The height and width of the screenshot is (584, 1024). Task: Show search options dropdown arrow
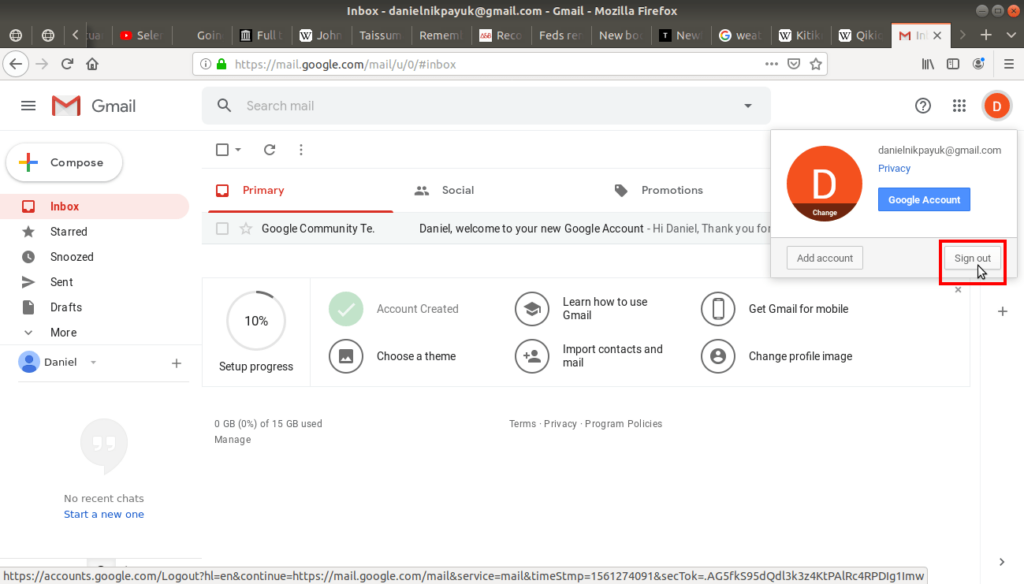click(x=748, y=106)
